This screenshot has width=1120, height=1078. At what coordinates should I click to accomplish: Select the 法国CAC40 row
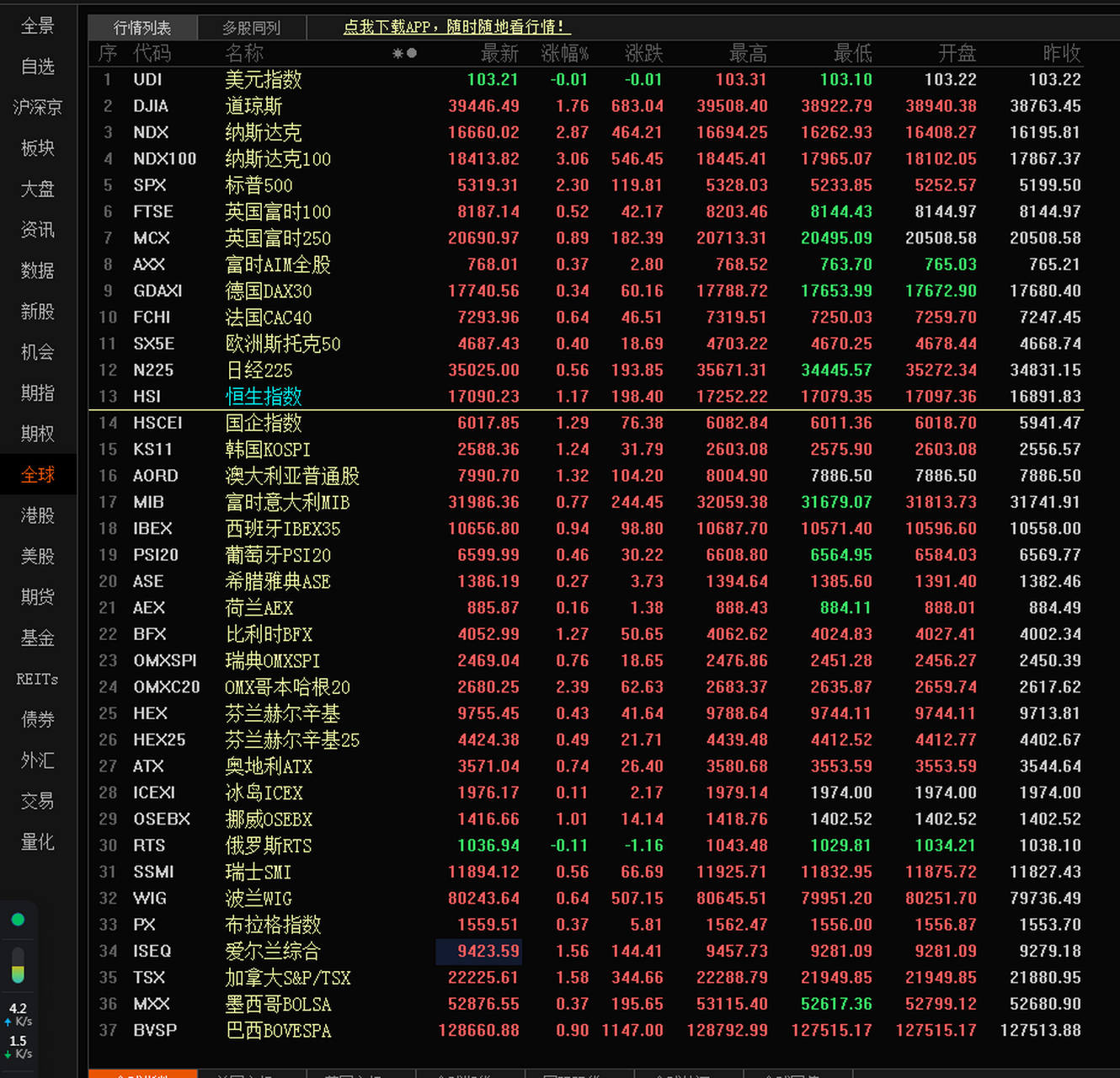(x=586, y=318)
